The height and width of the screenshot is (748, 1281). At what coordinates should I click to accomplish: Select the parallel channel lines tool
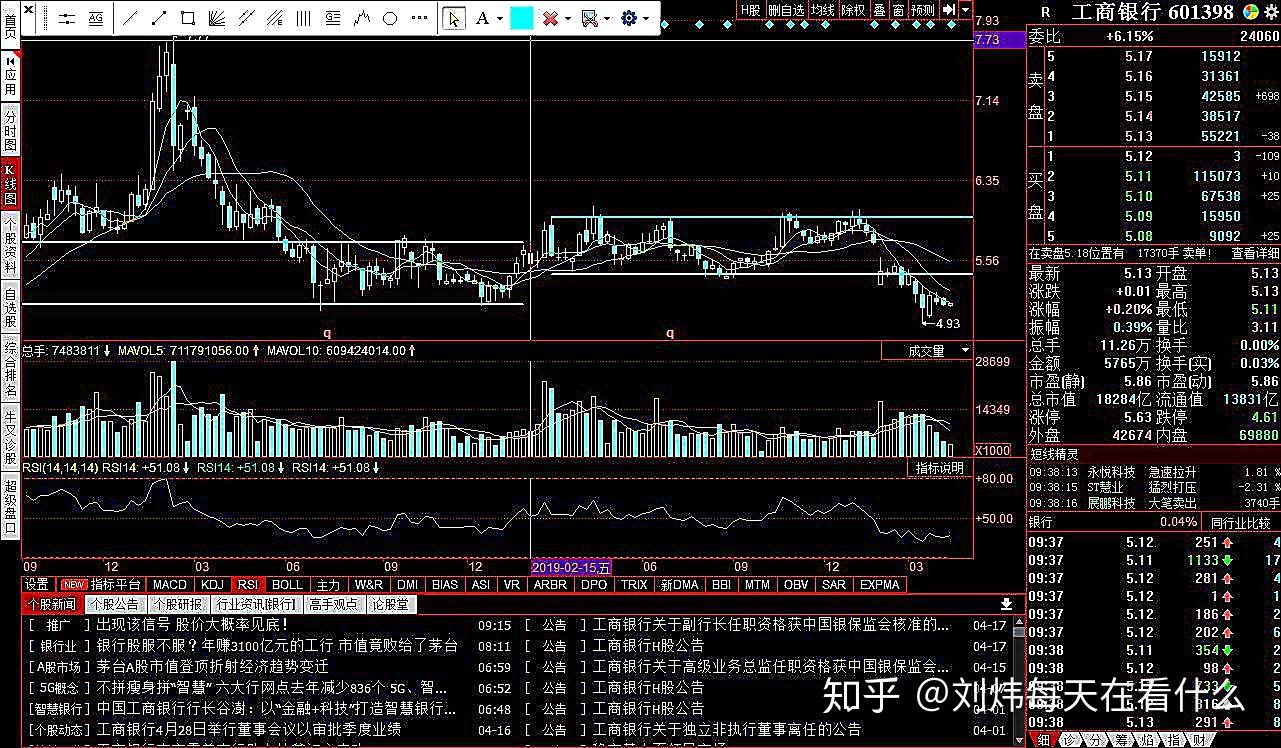click(x=245, y=18)
